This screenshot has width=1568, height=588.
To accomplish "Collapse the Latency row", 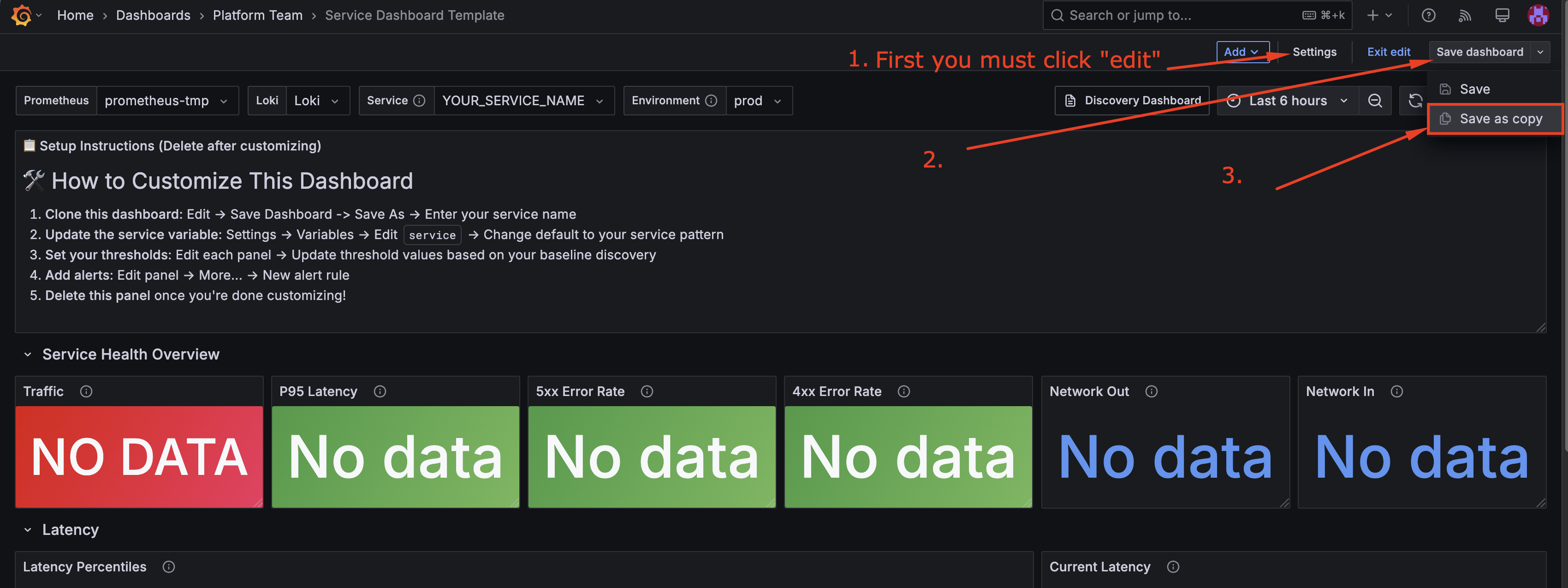I will pyautogui.click(x=27, y=529).
